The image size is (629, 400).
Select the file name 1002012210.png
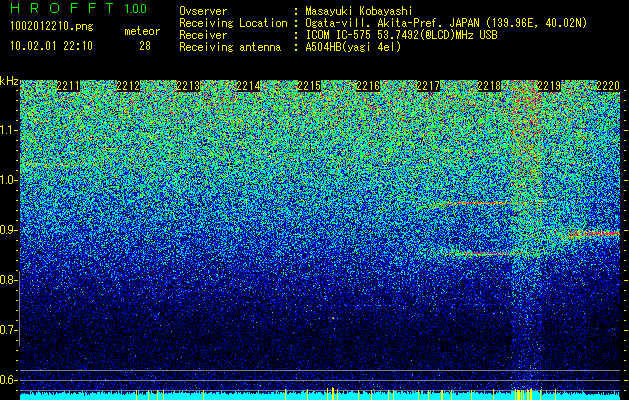pyautogui.click(x=52, y=27)
